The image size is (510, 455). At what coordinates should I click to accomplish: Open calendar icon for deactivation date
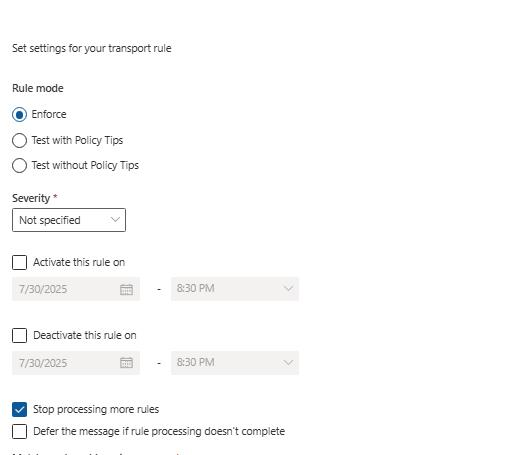pyautogui.click(x=126, y=363)
